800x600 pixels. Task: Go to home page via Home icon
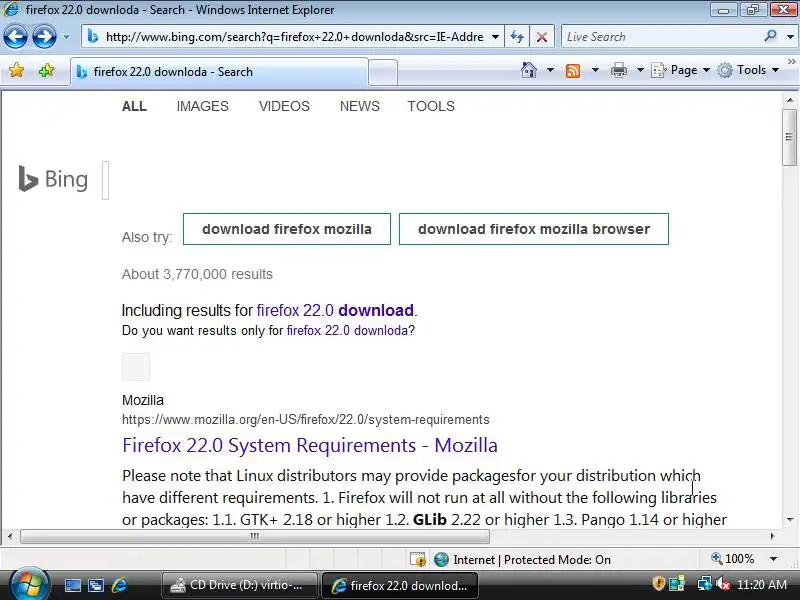(x=529, y=70)
